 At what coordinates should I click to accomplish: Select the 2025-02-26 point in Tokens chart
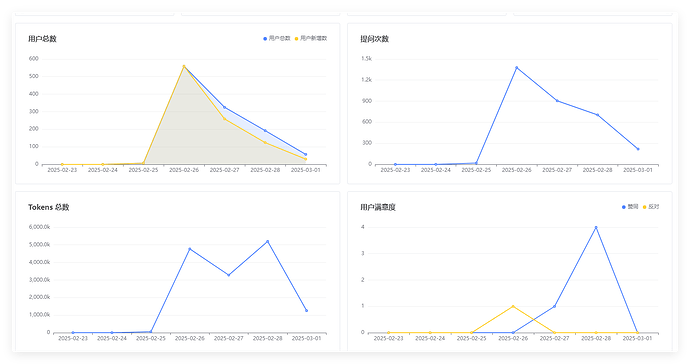190,249
